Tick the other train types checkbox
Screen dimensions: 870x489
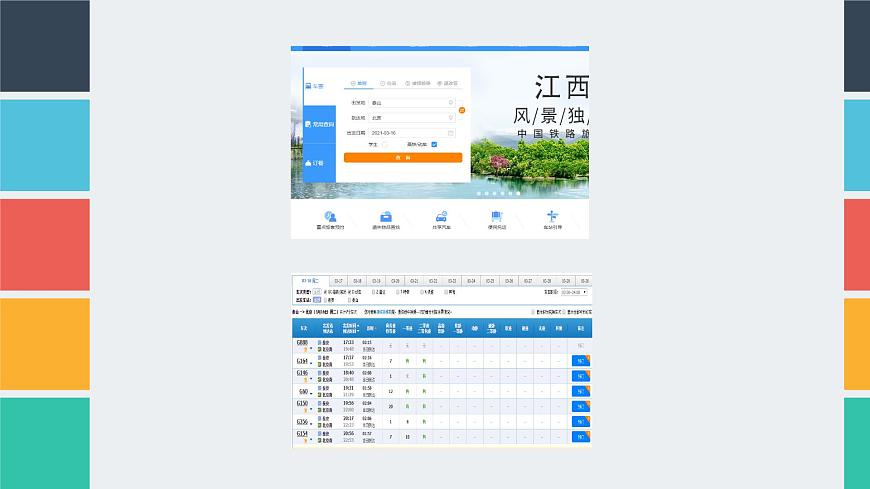[x=446, y=292]
